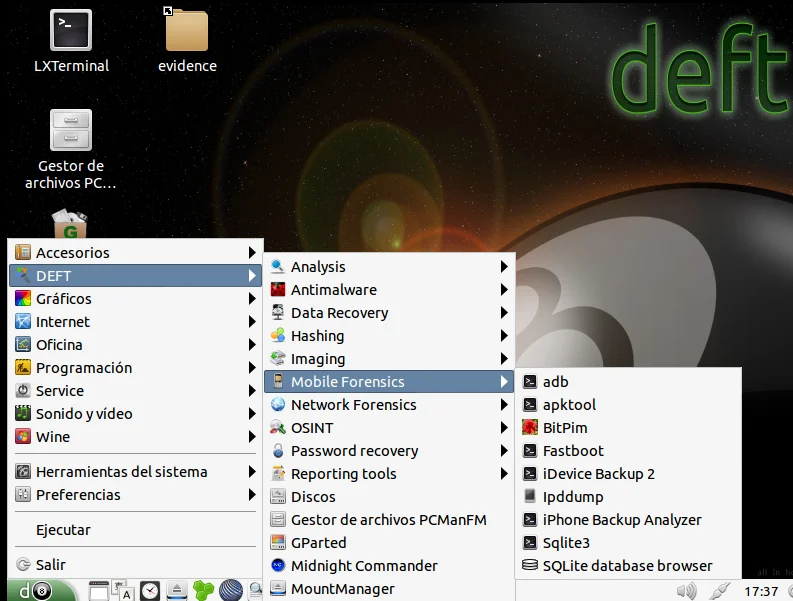The width and height of the screenshot is (793, 601).
Task: Launch adb from Mobile Forensics
Action: pyautogui.click(x=629, y=381)
